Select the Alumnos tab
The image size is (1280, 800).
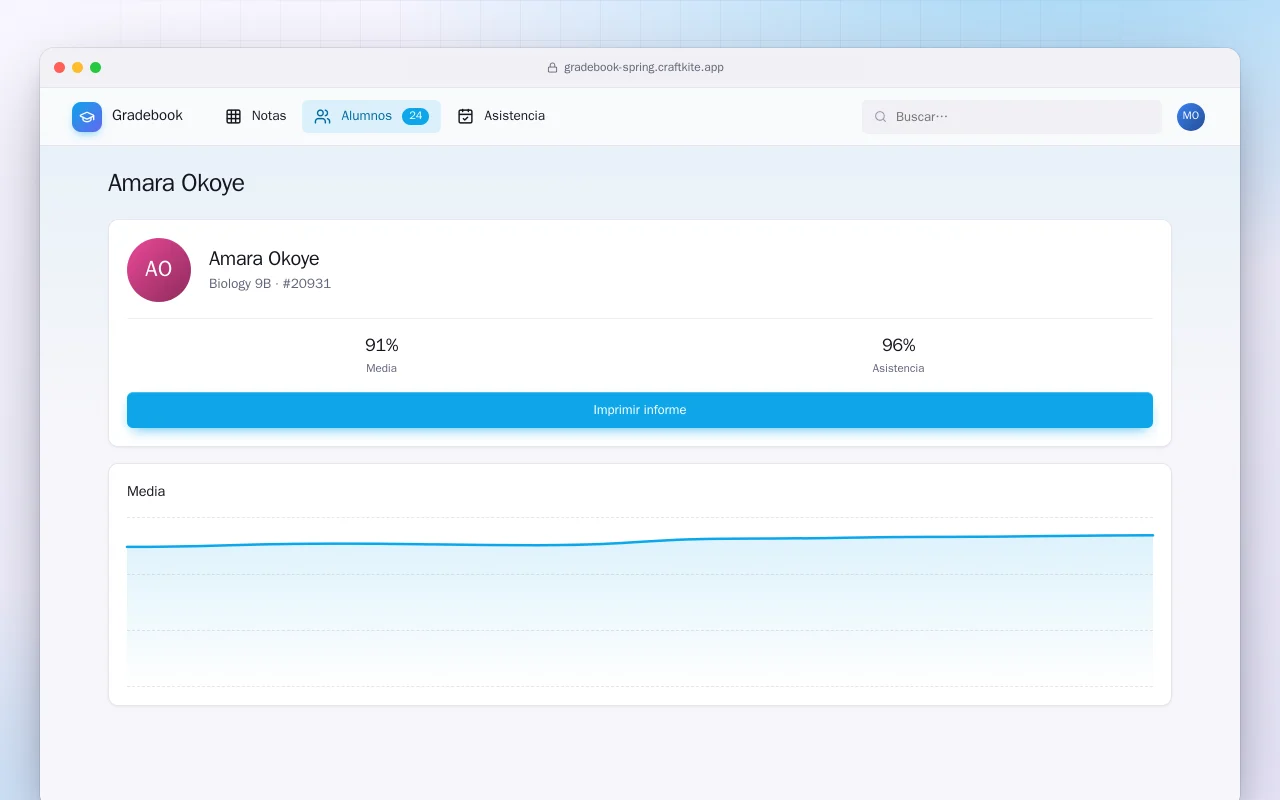tap(371, 116)
